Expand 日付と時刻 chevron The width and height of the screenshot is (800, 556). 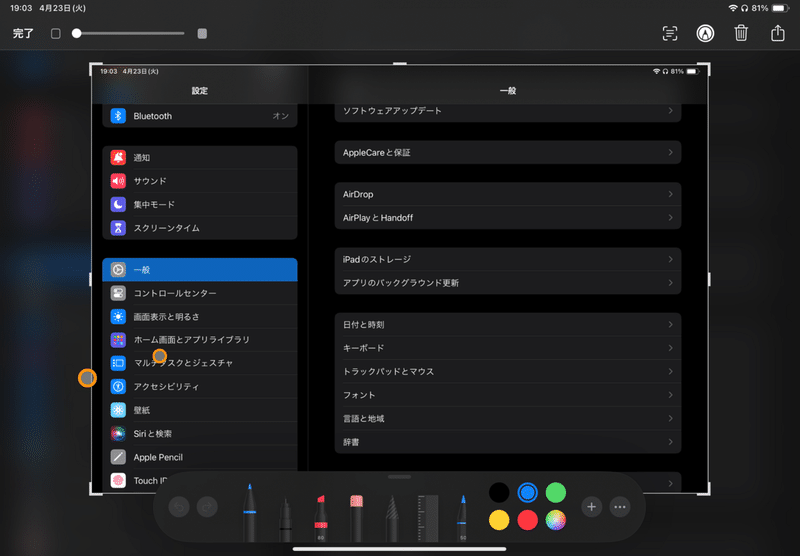click(x=670, y=325)
